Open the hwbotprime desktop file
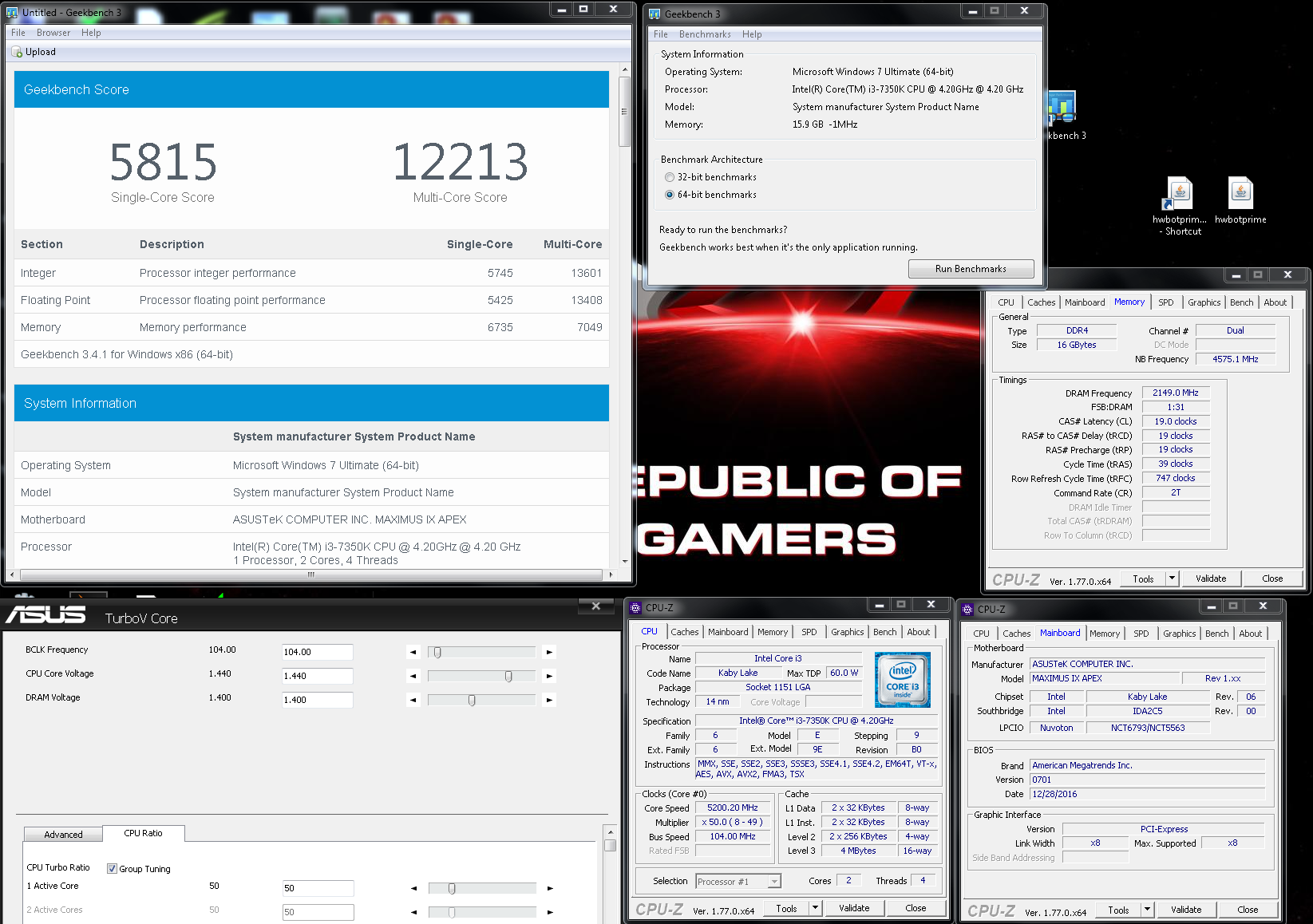The image size is (1313, 924). click(x=1240, y=201)
